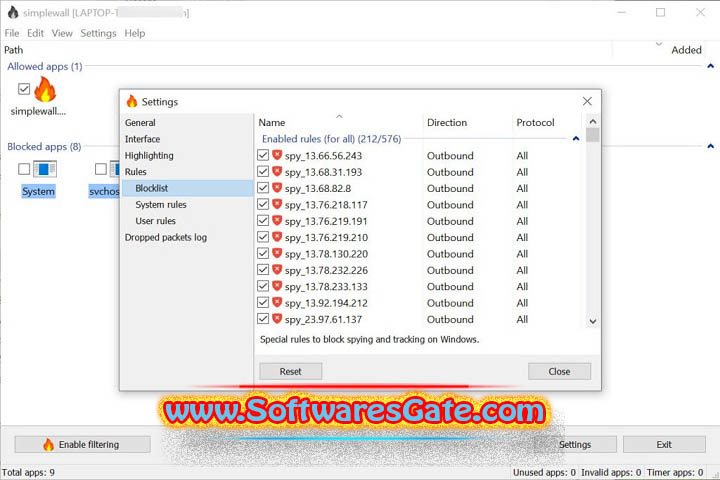Sort by the Protocol column header
The image size is (720, 480).
point(546,122)
